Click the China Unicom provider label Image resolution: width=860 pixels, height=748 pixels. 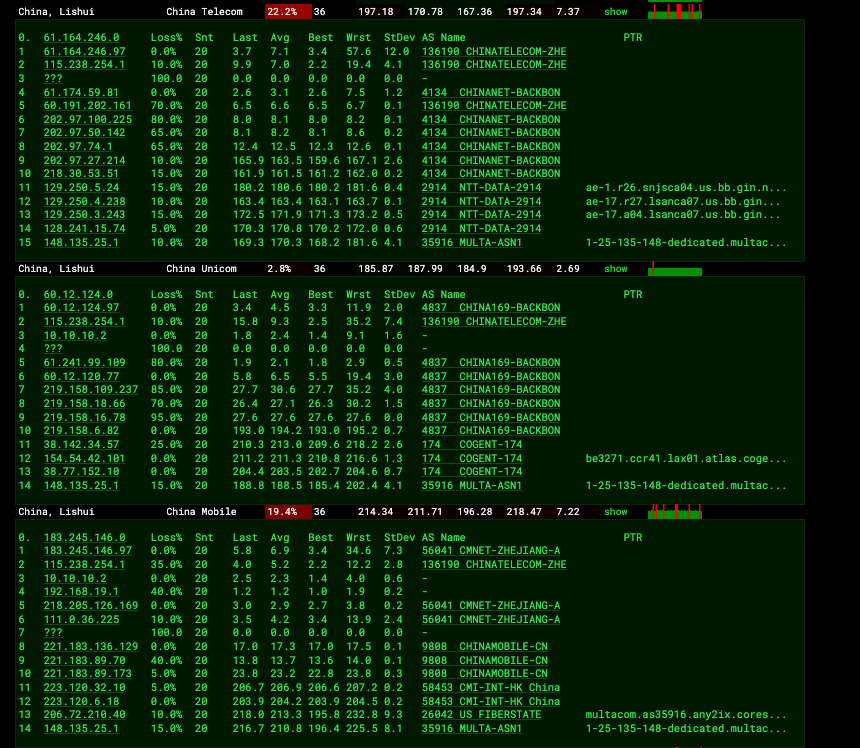click(201, 269)
